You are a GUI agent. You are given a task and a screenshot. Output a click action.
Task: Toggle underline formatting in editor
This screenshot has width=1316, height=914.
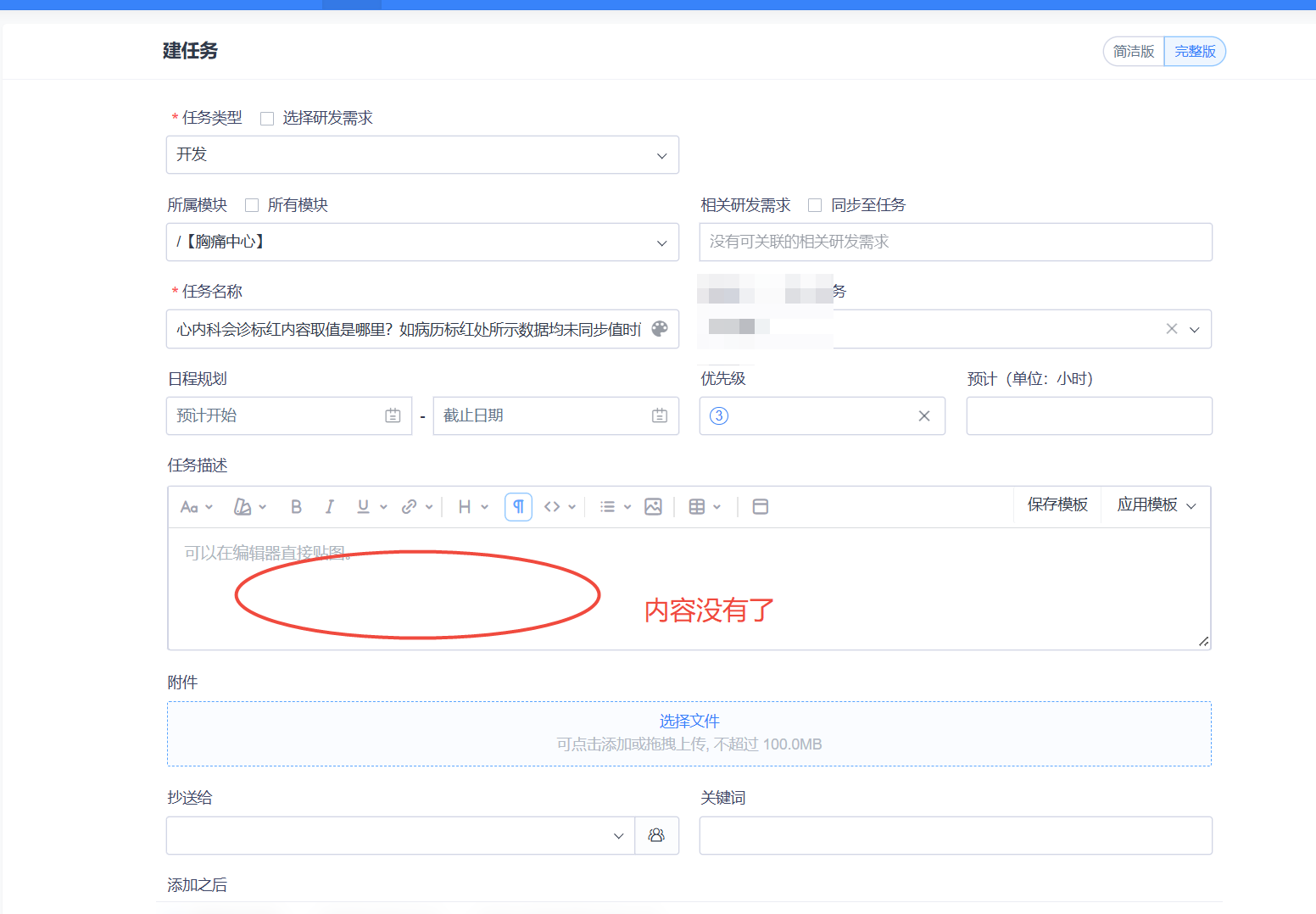coord(363,507)
